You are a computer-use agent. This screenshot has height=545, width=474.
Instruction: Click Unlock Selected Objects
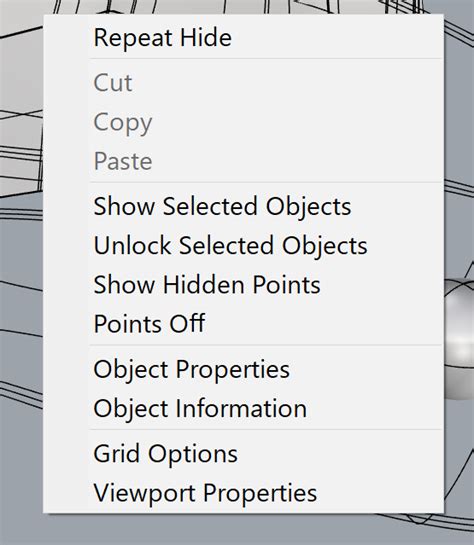(x=243, y=245)
